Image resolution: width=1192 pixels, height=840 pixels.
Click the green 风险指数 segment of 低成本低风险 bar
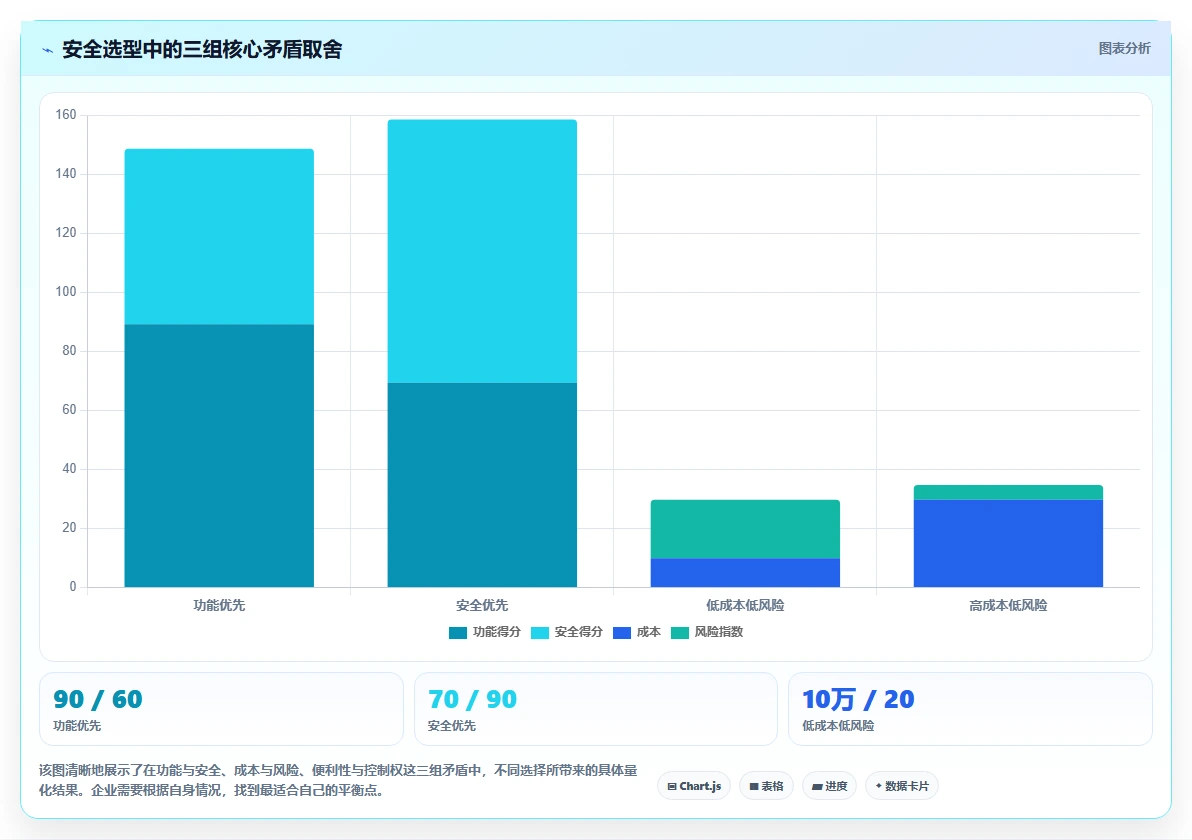tap(745, 529)
